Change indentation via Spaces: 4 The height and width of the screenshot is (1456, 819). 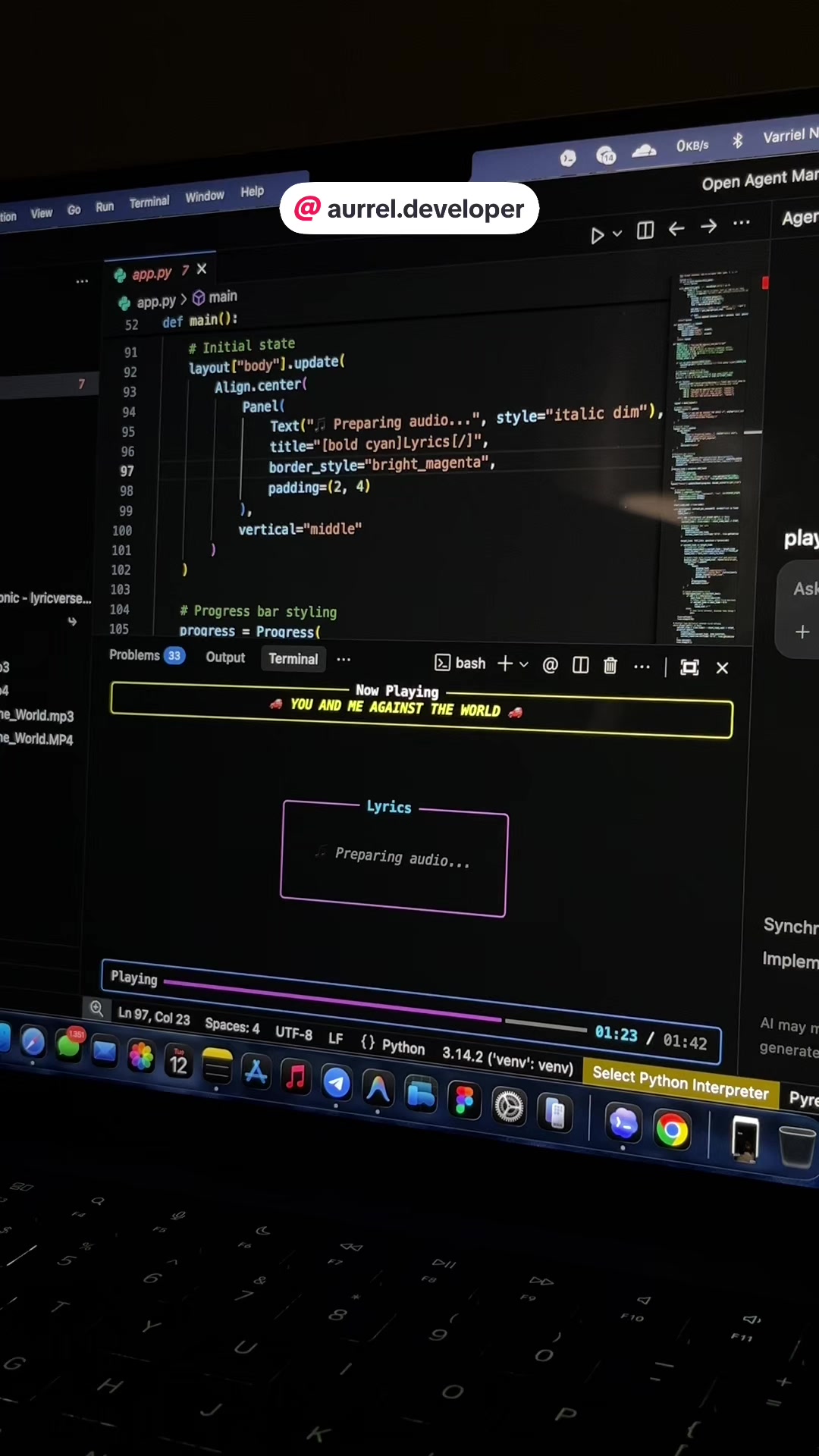coord(232,1025)
